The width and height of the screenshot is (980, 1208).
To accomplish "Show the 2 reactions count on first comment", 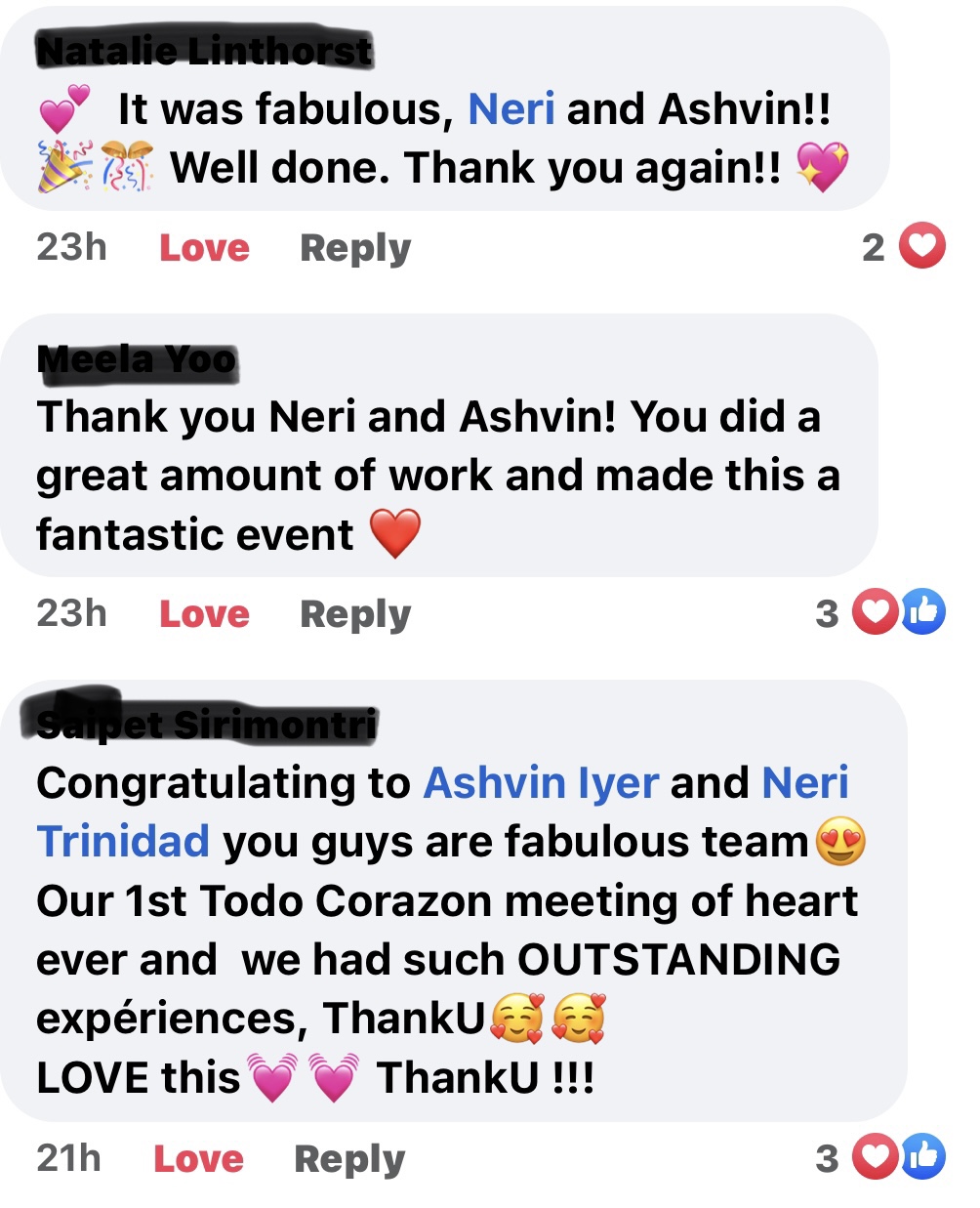I will 874,247.
